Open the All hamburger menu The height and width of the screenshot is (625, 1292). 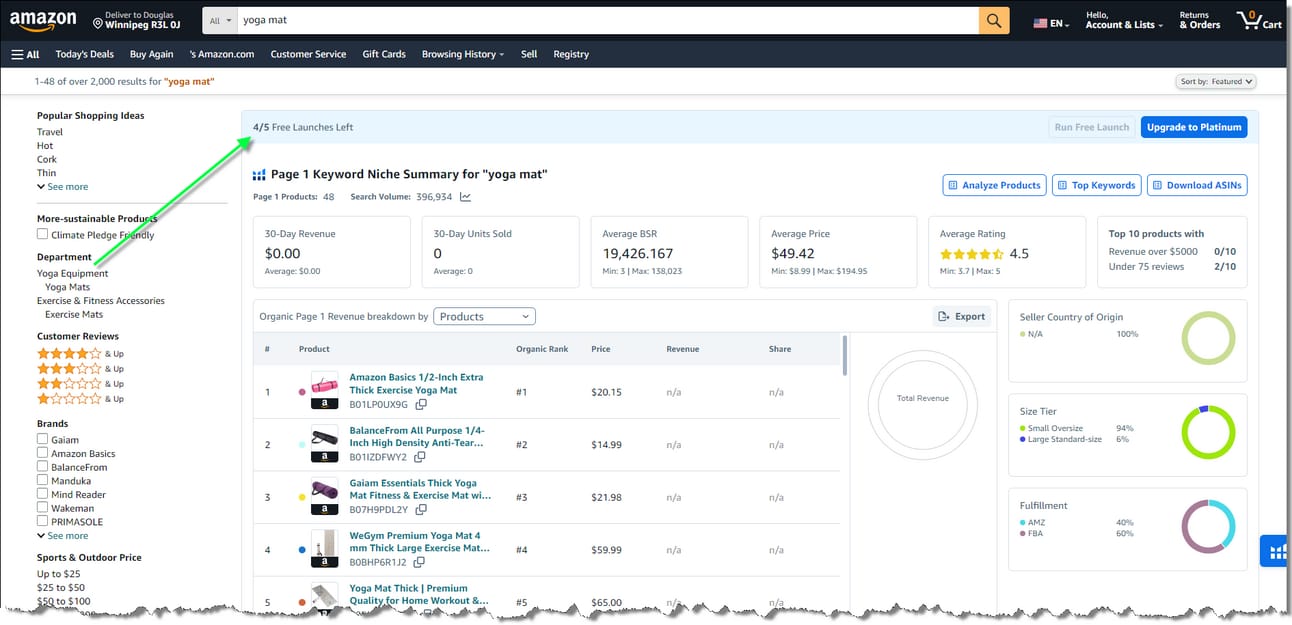(x=25, y=54)
